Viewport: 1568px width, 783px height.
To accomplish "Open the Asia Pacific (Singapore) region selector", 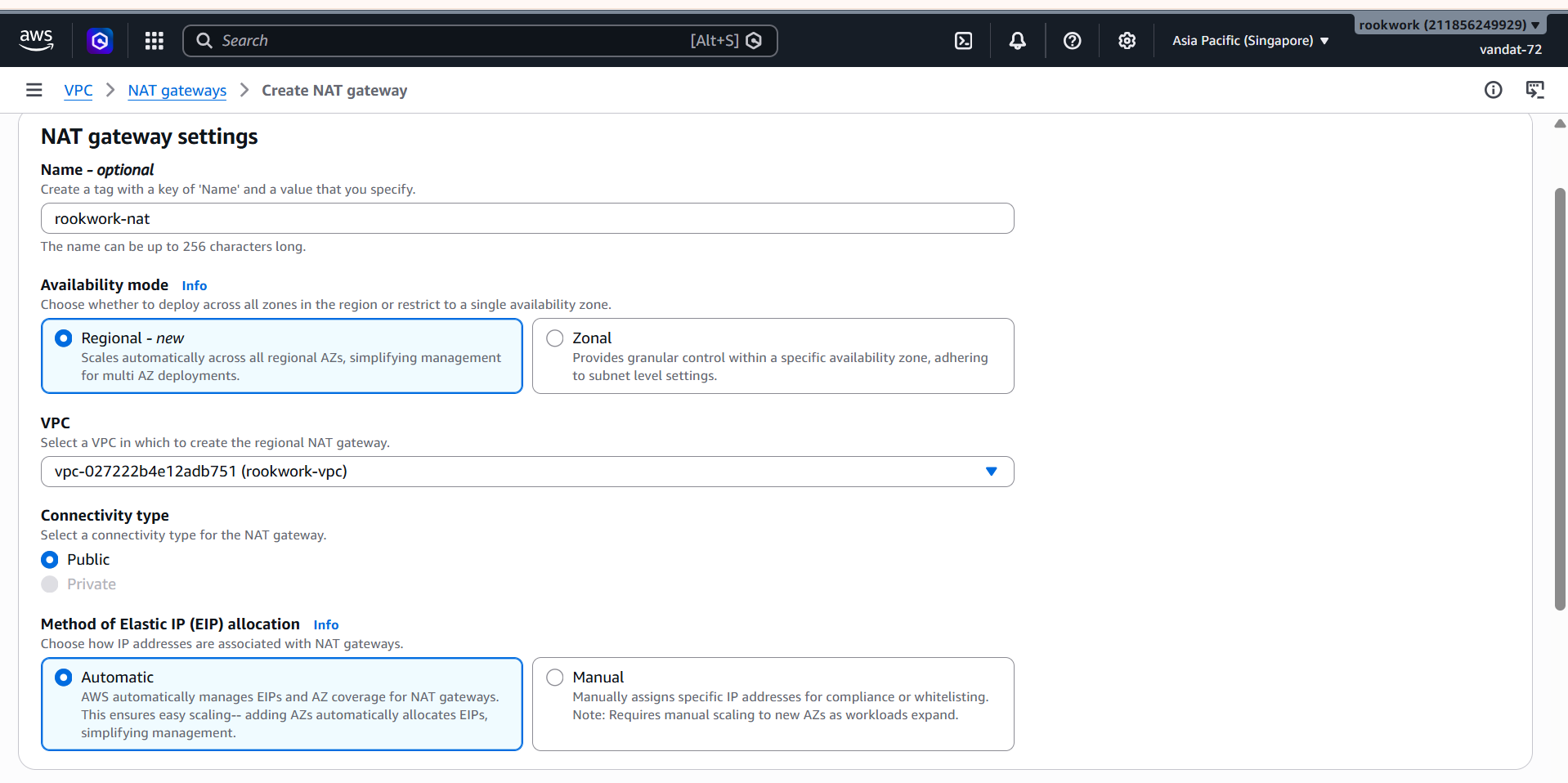I will pos(1250,40).
